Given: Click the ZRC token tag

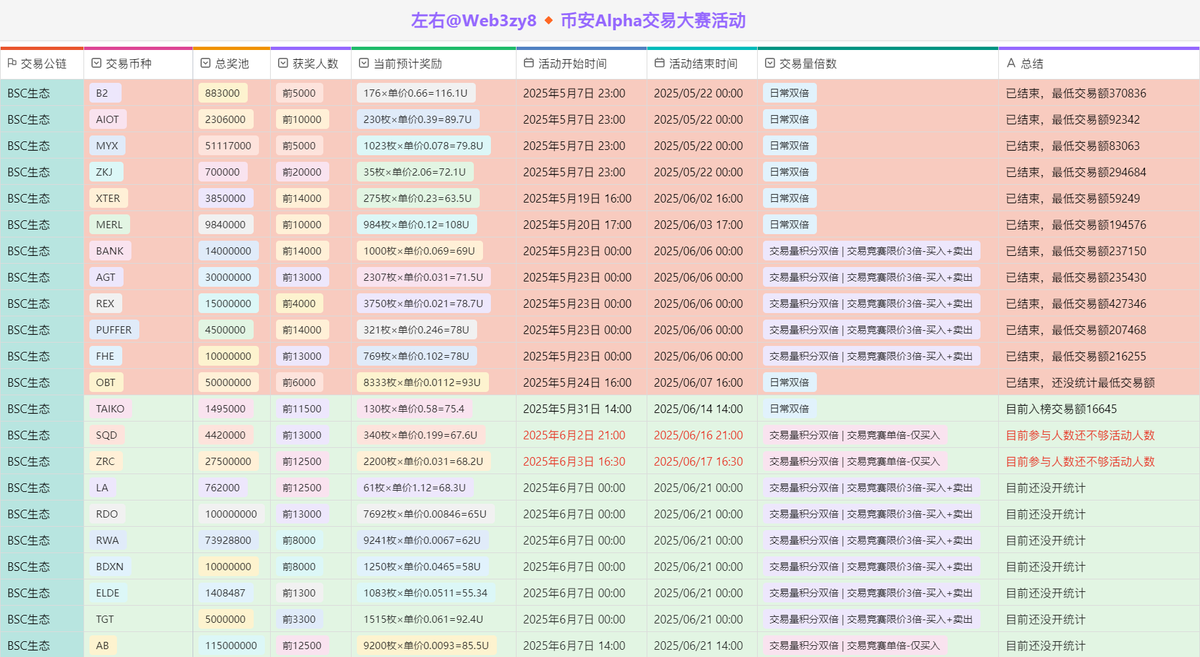Looking at the screenshot, I should 105,461.
